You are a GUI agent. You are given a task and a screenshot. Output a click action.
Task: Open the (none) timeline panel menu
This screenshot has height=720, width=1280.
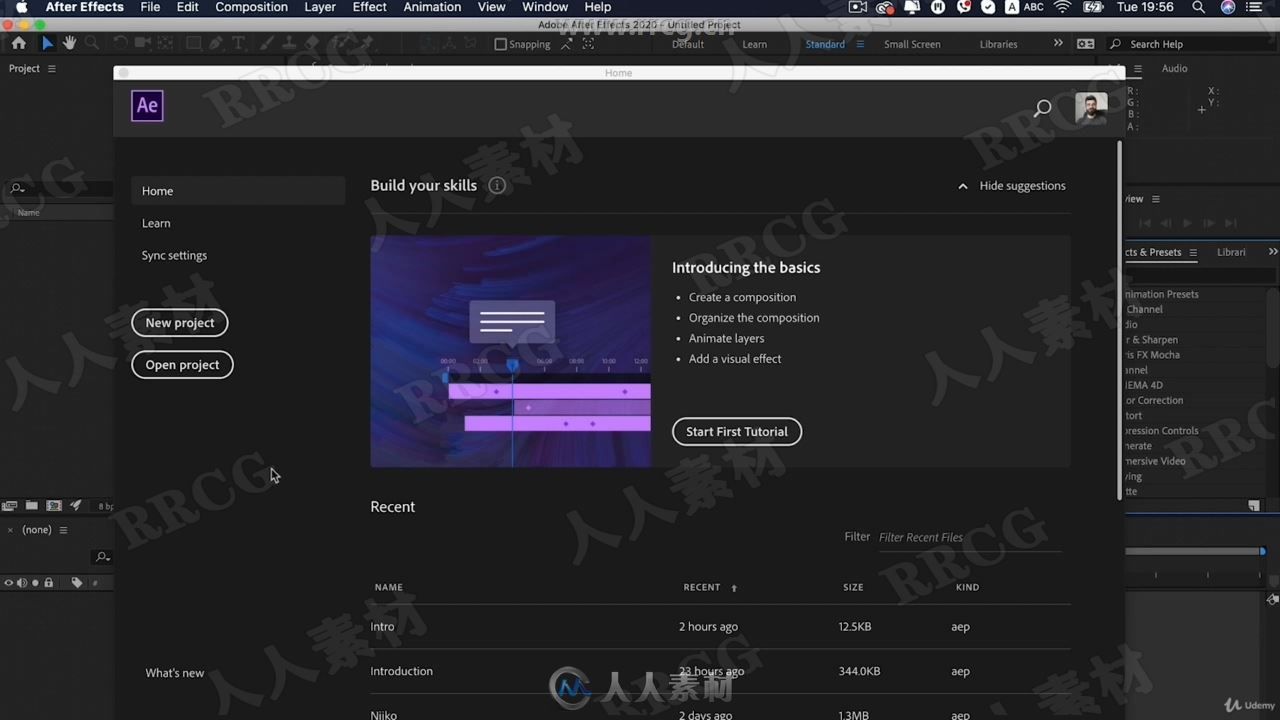(x=63, y=530)
